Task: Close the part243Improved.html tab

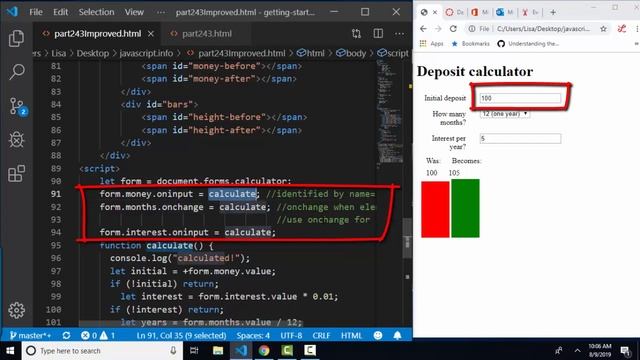Action: pos(151,33)
